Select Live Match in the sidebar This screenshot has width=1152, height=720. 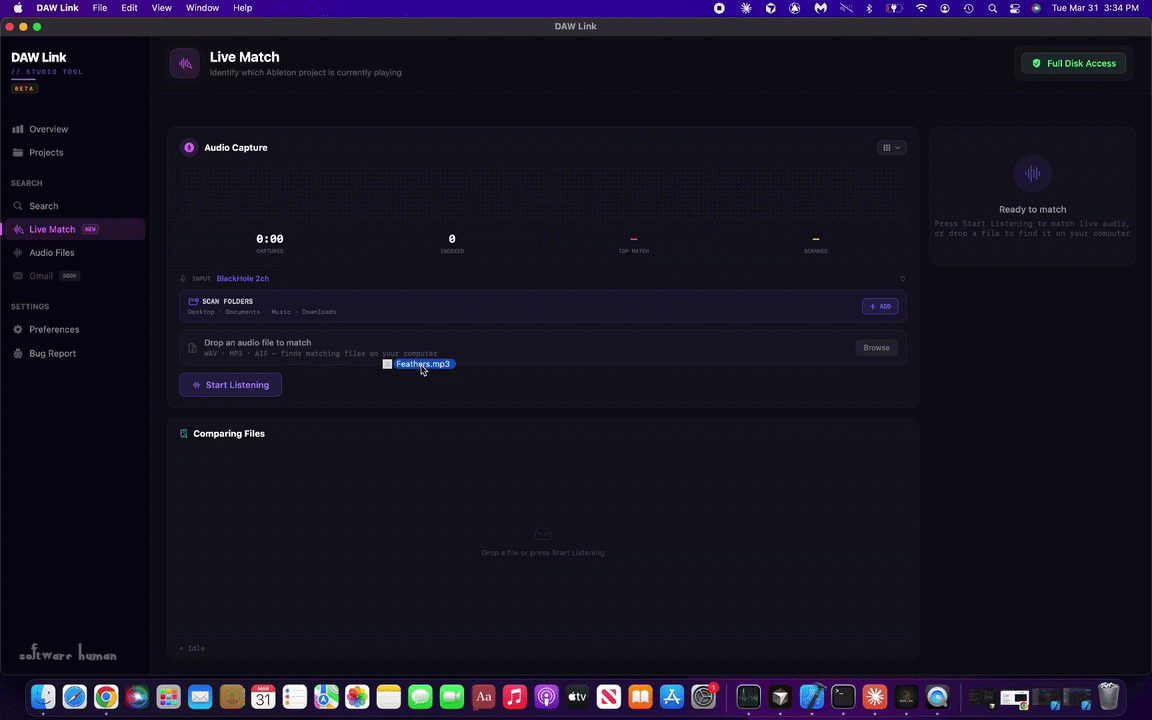52,229
